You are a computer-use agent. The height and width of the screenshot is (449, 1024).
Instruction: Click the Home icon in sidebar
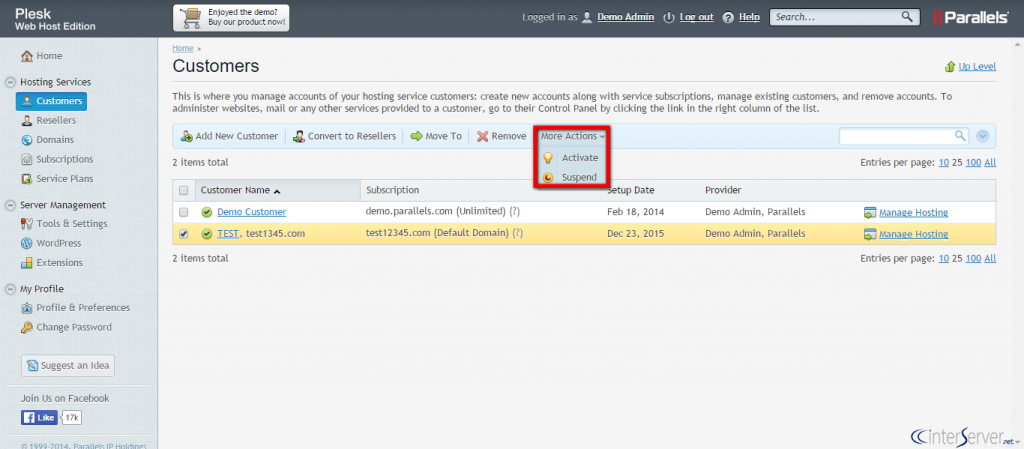click(x=27, y=56)
